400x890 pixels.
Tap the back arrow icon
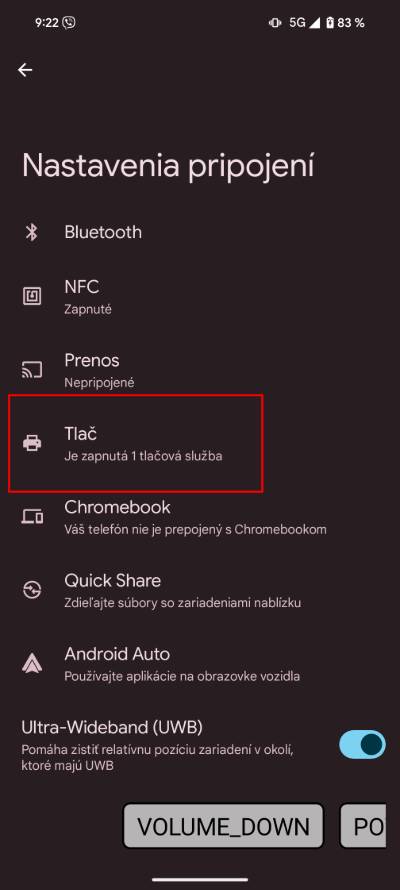[25, 70]
